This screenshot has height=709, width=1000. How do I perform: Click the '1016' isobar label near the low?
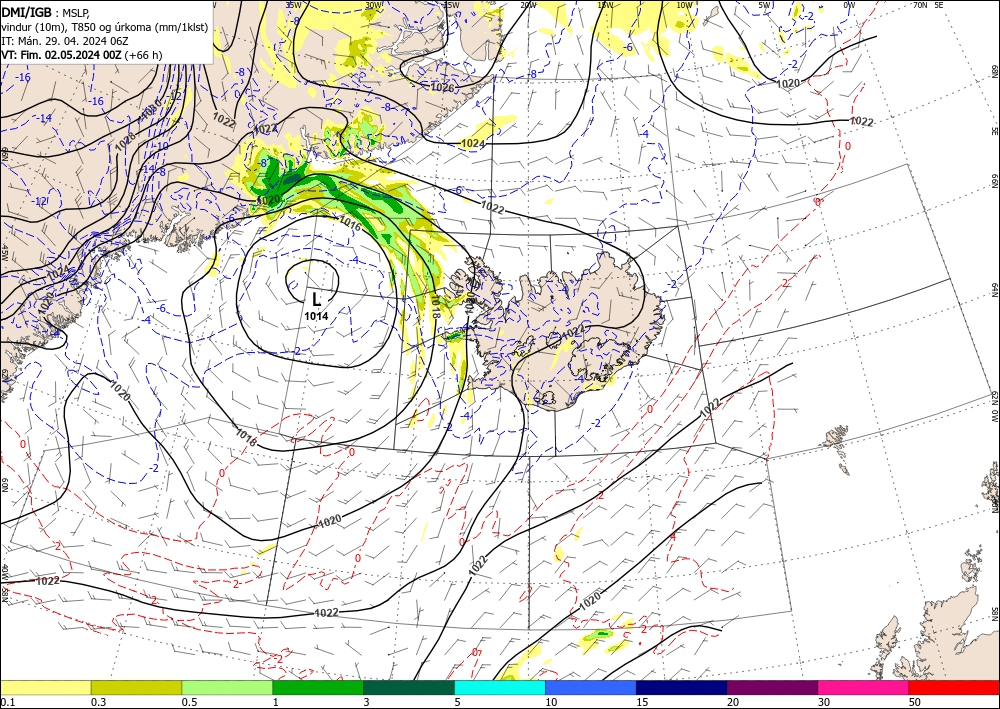click(x=350, y=224)
